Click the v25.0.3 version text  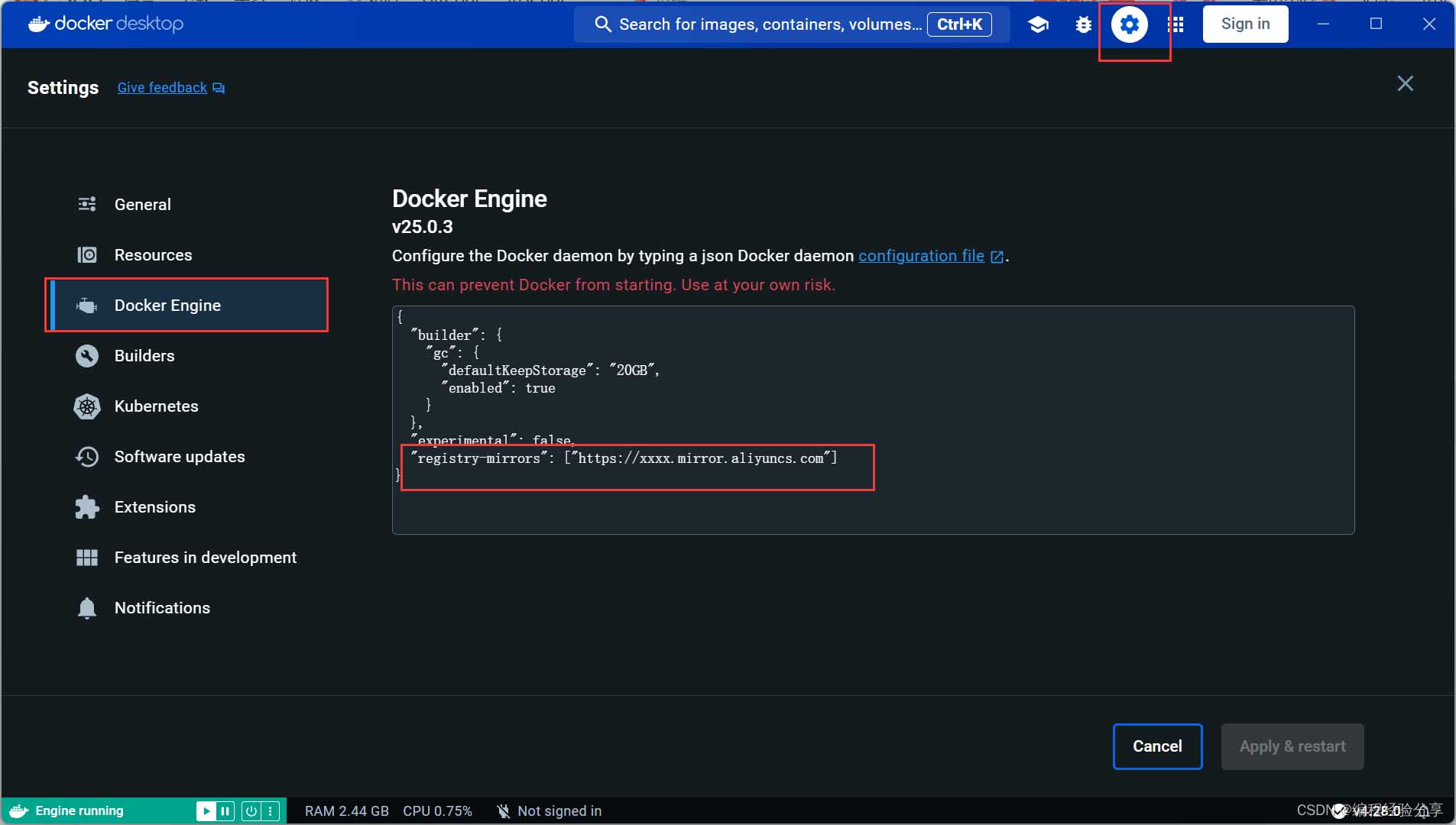point(423,227)
